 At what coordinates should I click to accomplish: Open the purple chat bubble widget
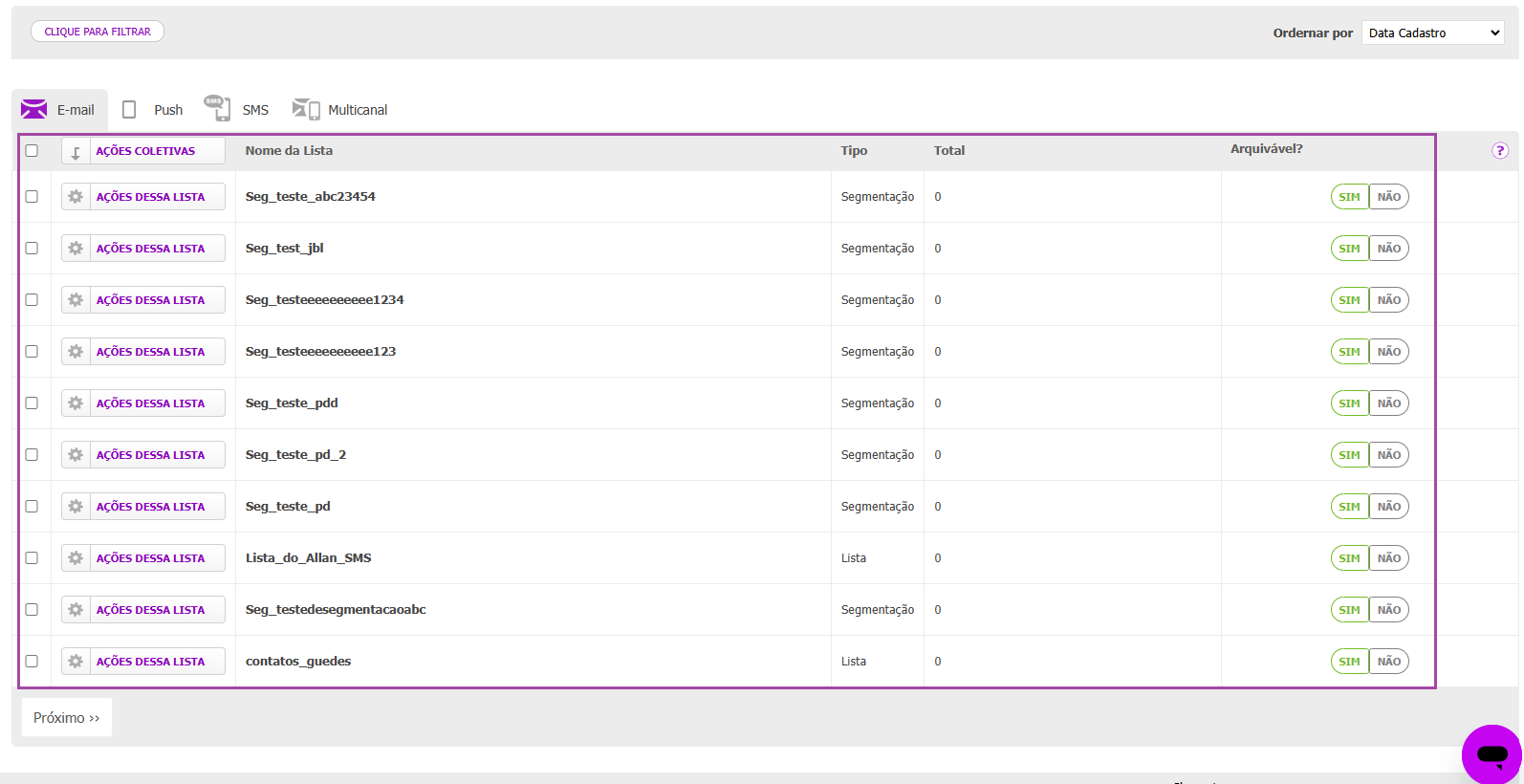coord(1491,754)
